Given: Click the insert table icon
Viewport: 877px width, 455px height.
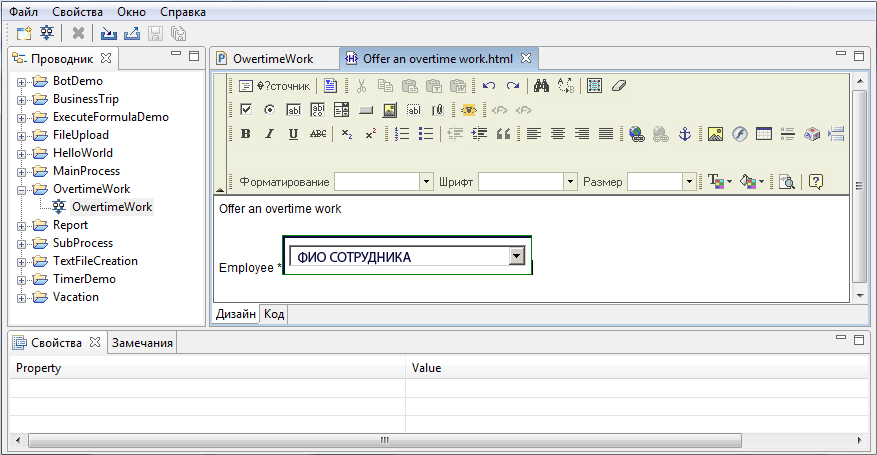Looking at the screenshot, I should point(763,134).
